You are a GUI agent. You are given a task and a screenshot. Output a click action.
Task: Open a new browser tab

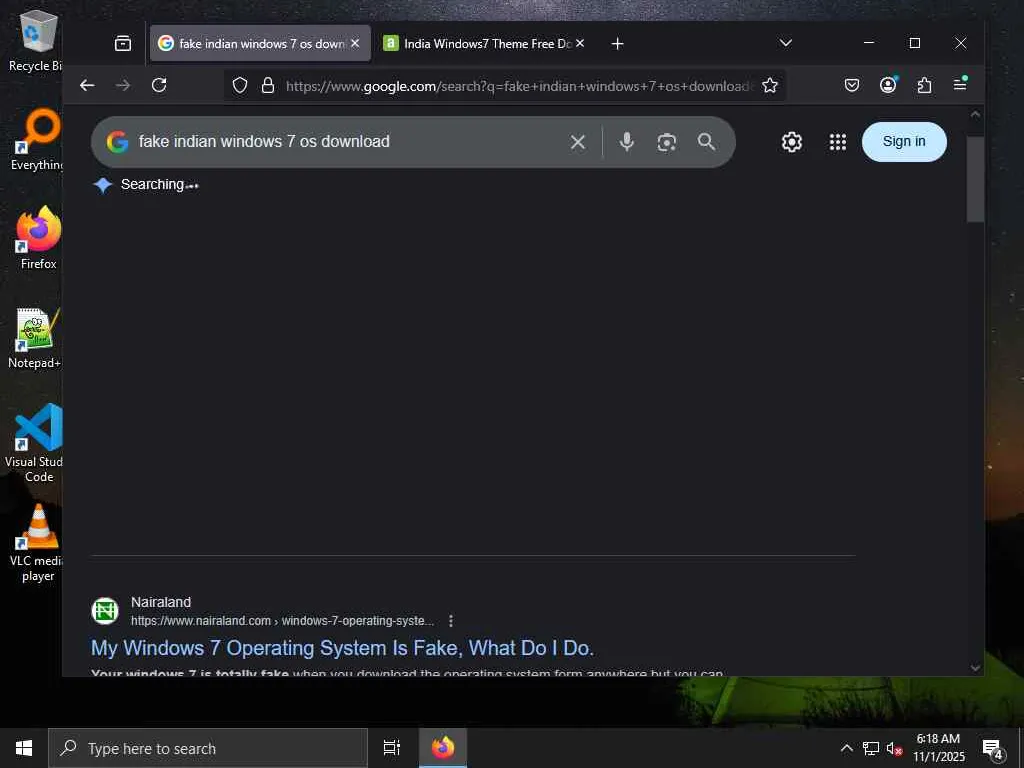click(617, 44)
